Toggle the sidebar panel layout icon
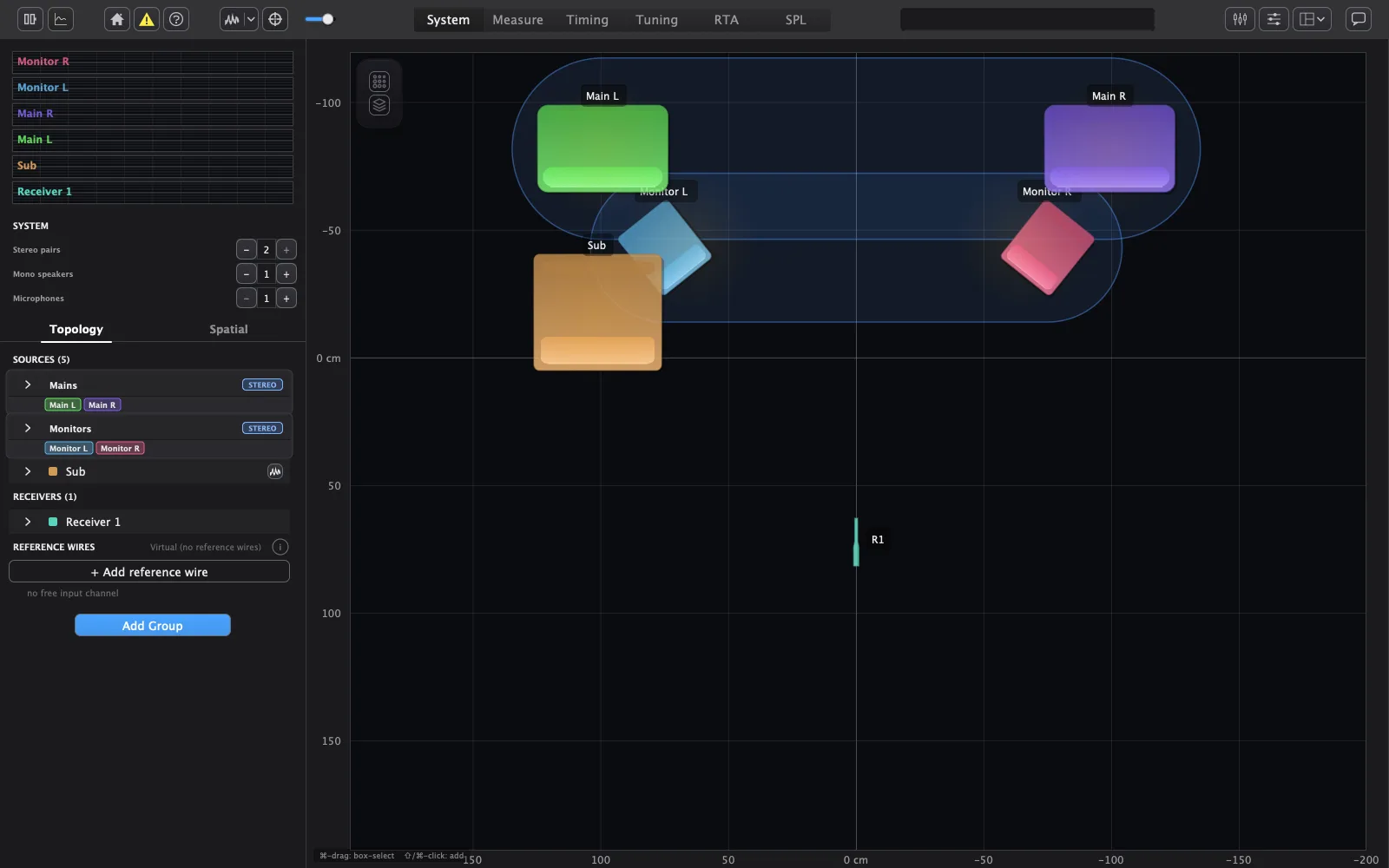 point(30,19)
